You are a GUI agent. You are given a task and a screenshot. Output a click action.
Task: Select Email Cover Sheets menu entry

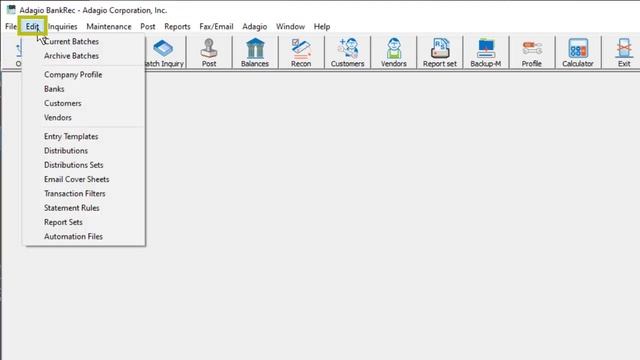pos(84,179)
